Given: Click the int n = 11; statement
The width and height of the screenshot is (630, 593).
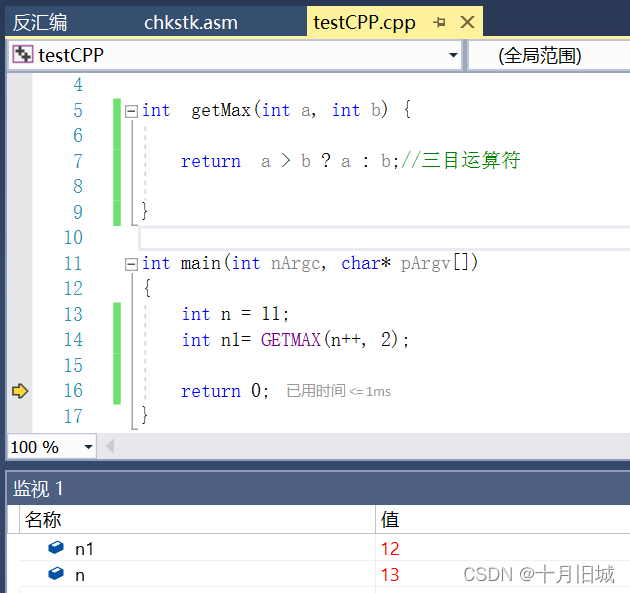Looking at the screenshot, I should pos(235,314).
